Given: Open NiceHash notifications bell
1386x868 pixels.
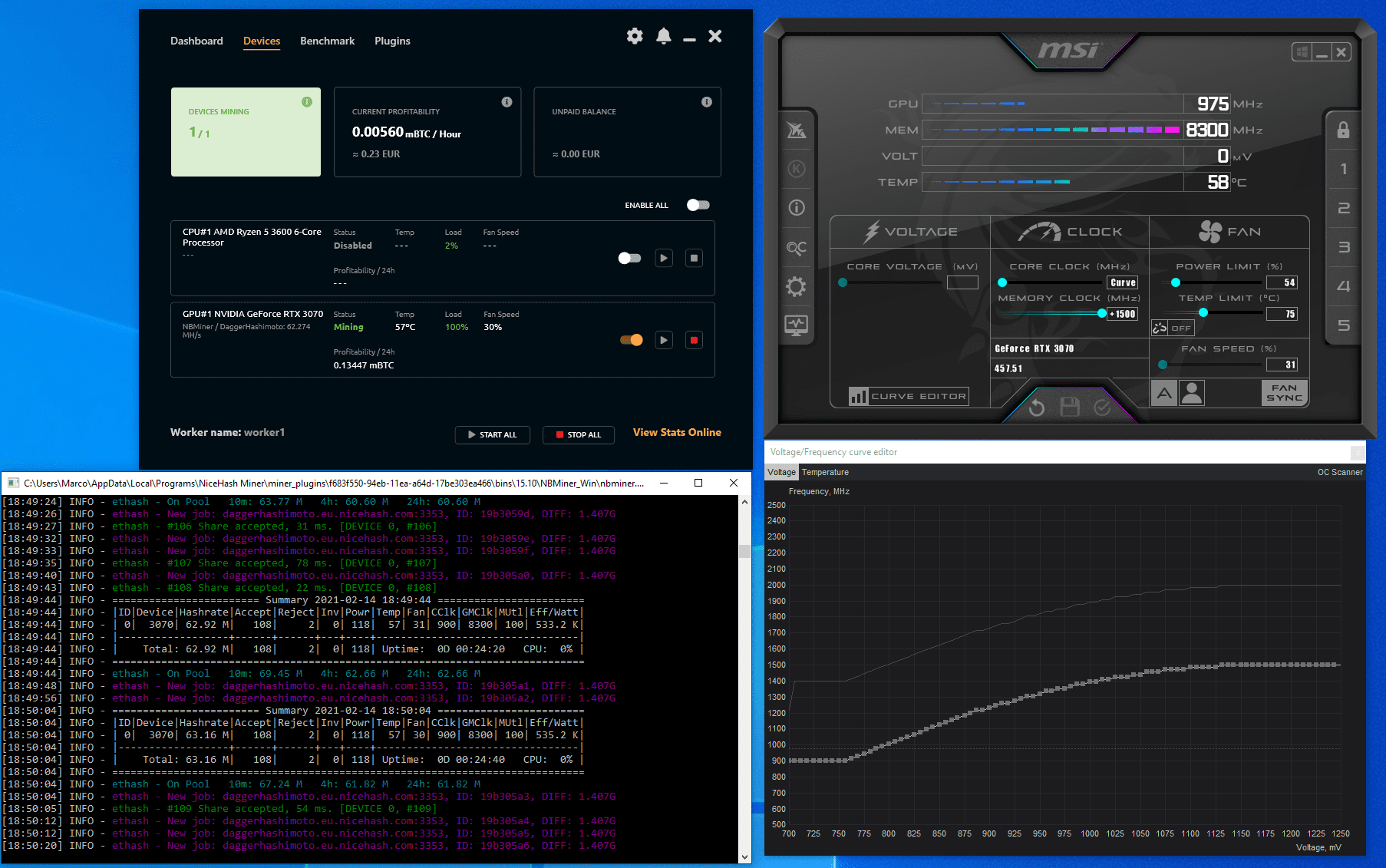Looking at the screenshot, I should [x=664, y=36].
